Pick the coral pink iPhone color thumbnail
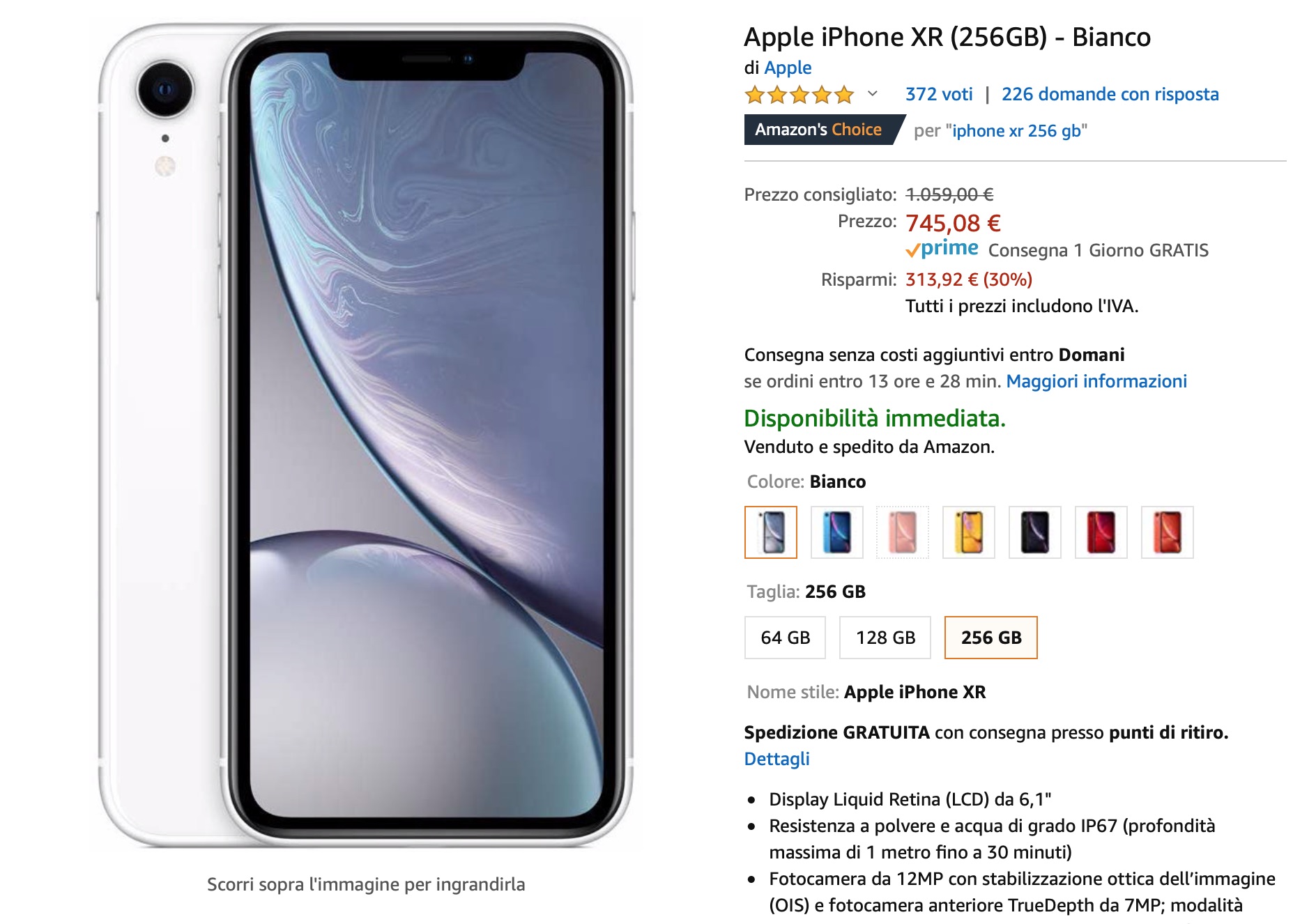 point(903,532)
